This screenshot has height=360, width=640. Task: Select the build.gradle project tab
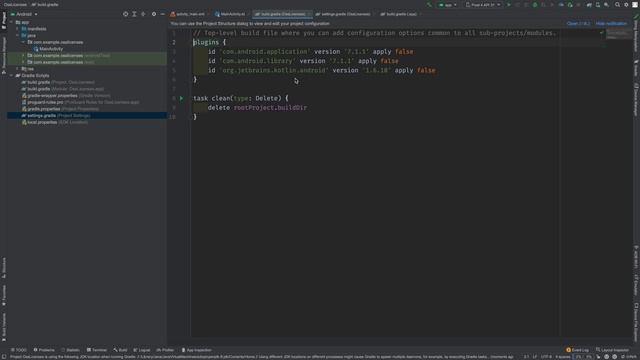click(x=281, y=14)
